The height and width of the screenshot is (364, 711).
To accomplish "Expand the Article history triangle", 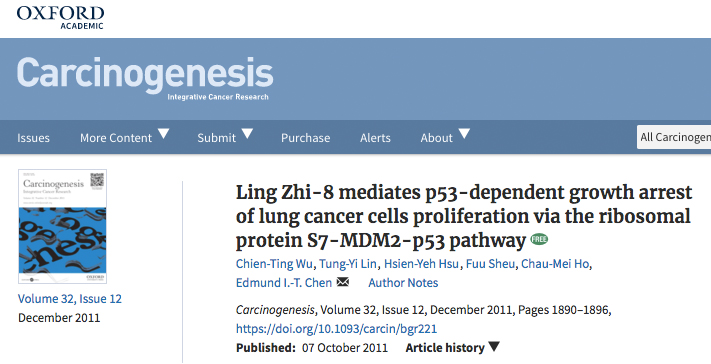I will pos(494,347).
